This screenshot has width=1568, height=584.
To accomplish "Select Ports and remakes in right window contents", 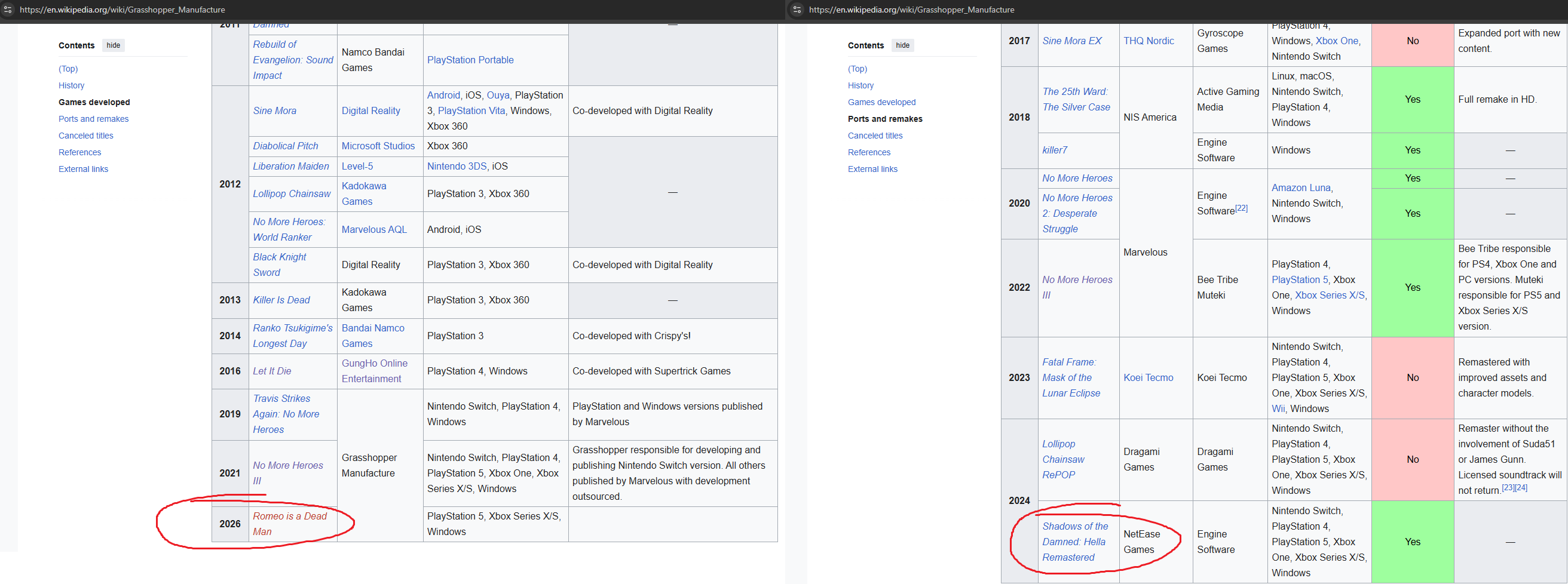I will point(885,119).
